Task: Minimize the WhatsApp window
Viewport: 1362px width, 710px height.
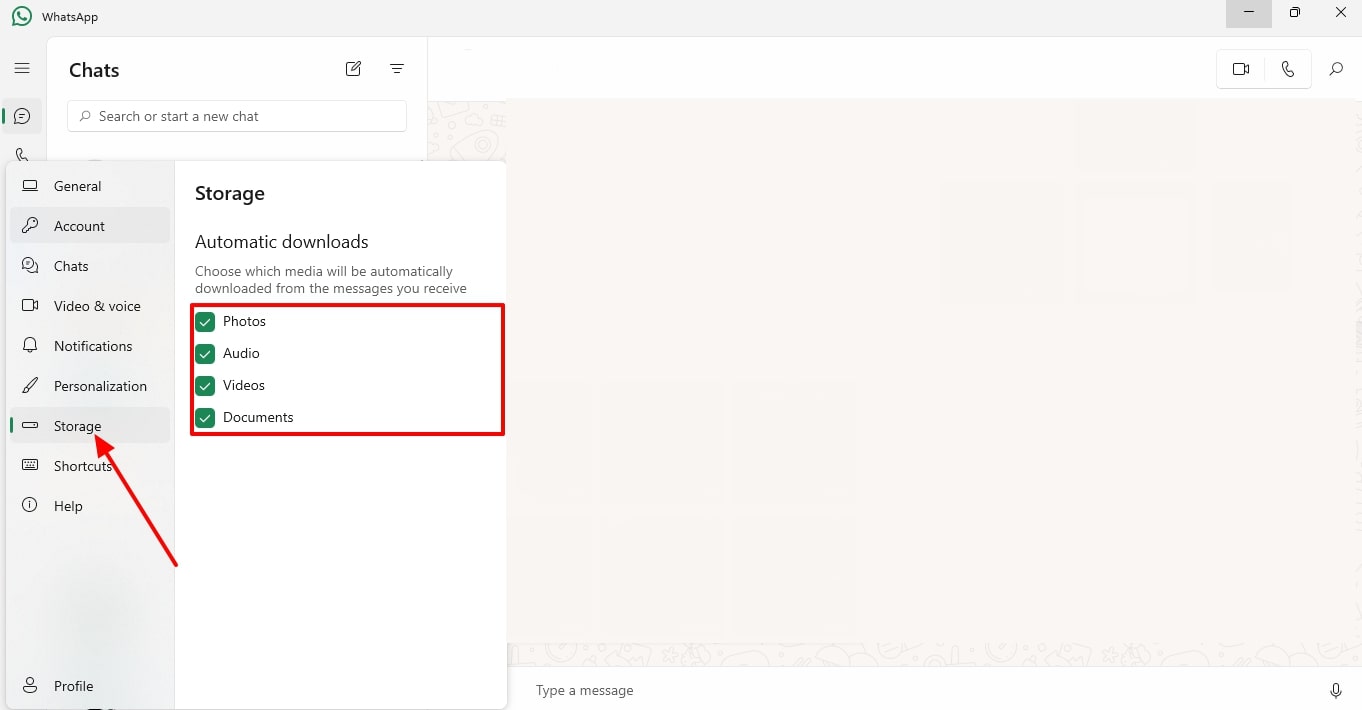Action: coord(1249,13)
